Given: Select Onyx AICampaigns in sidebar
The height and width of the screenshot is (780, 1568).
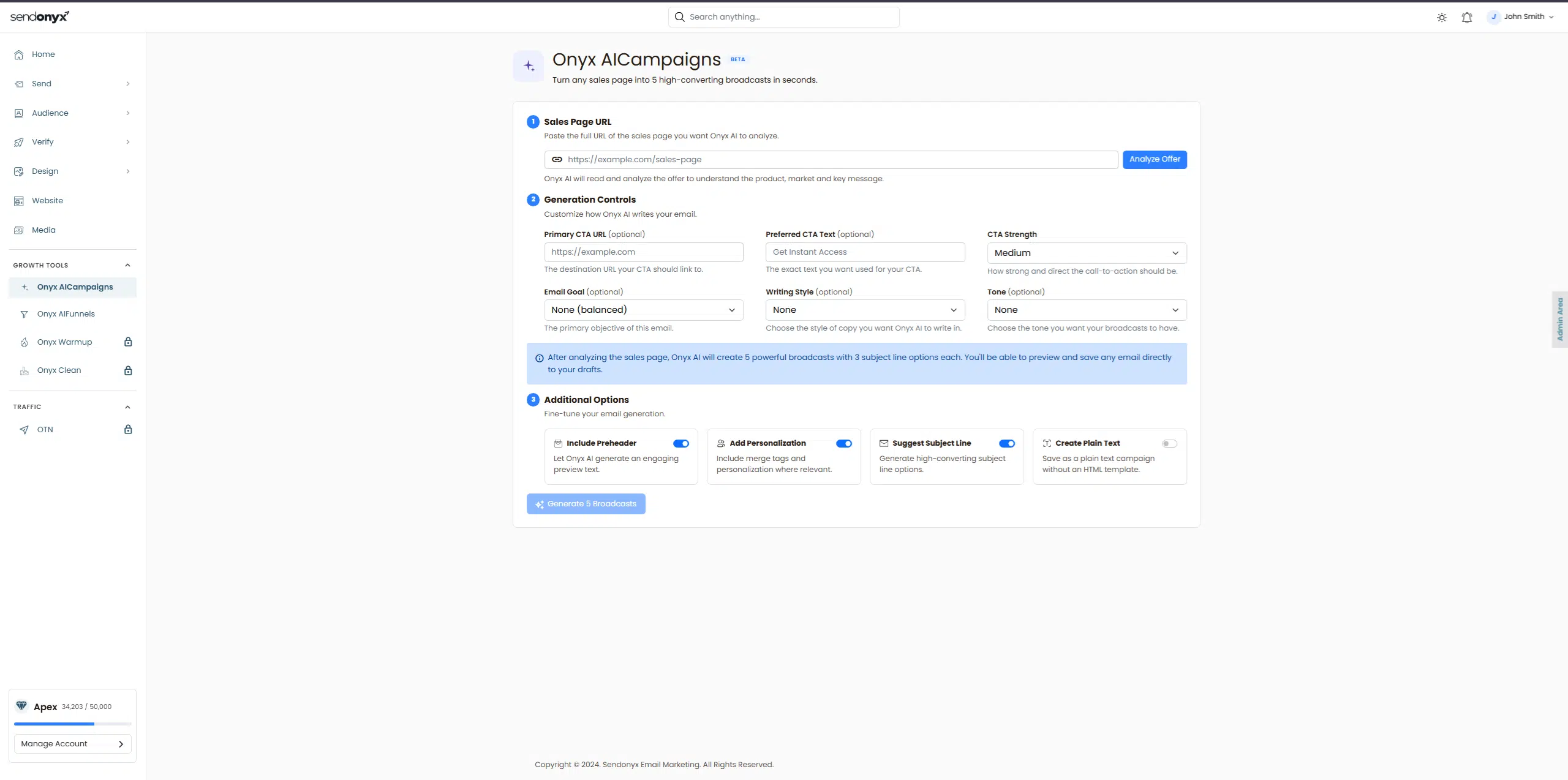Looking at the screenshot, I should click(x=72, y=287).
